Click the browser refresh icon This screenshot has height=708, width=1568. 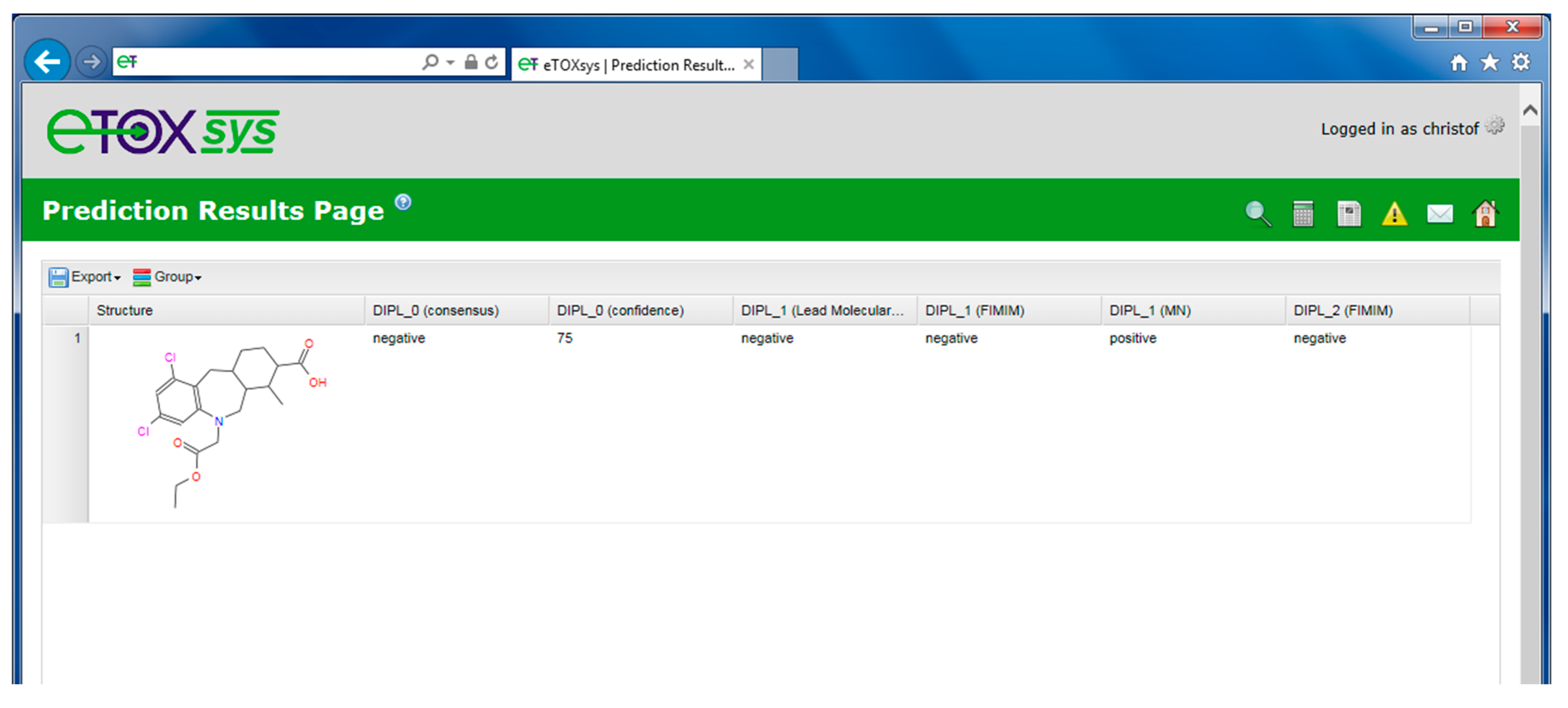(492, 62)
